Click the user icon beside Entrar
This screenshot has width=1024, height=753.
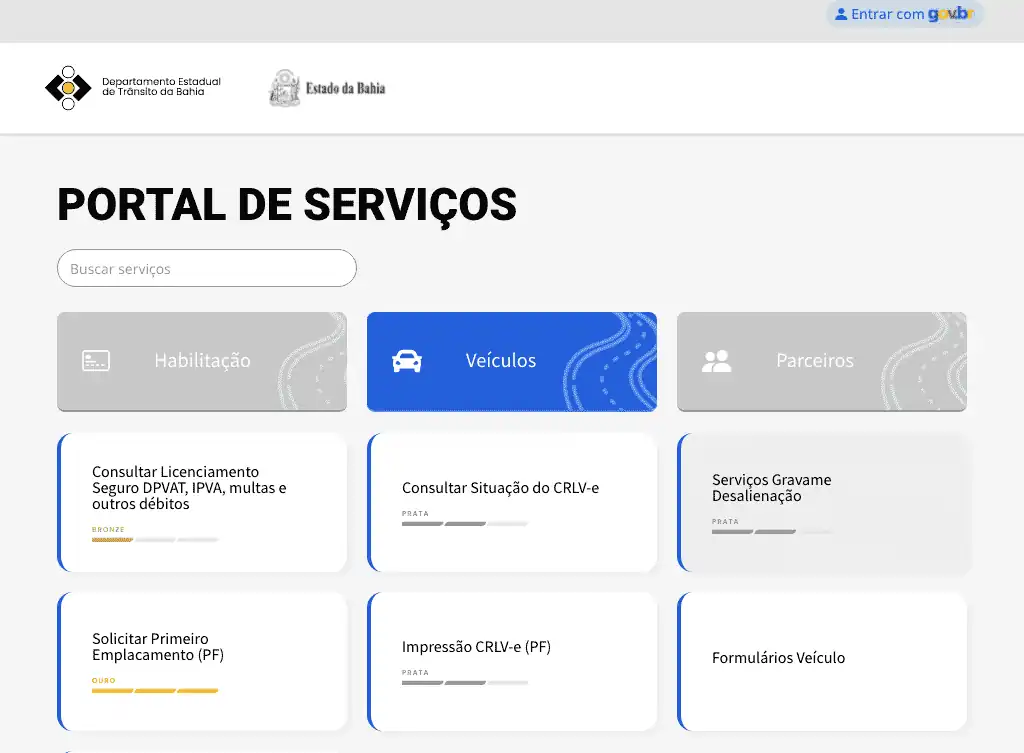click(841, 15)
